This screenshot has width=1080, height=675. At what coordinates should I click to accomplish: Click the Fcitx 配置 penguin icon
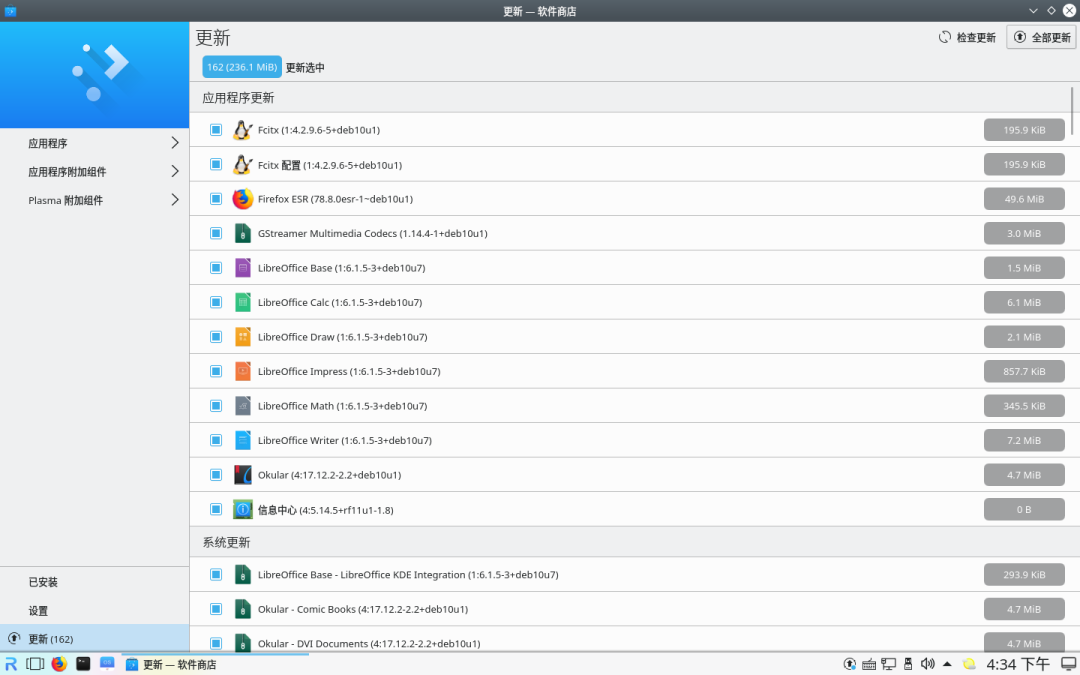[242, 165]
